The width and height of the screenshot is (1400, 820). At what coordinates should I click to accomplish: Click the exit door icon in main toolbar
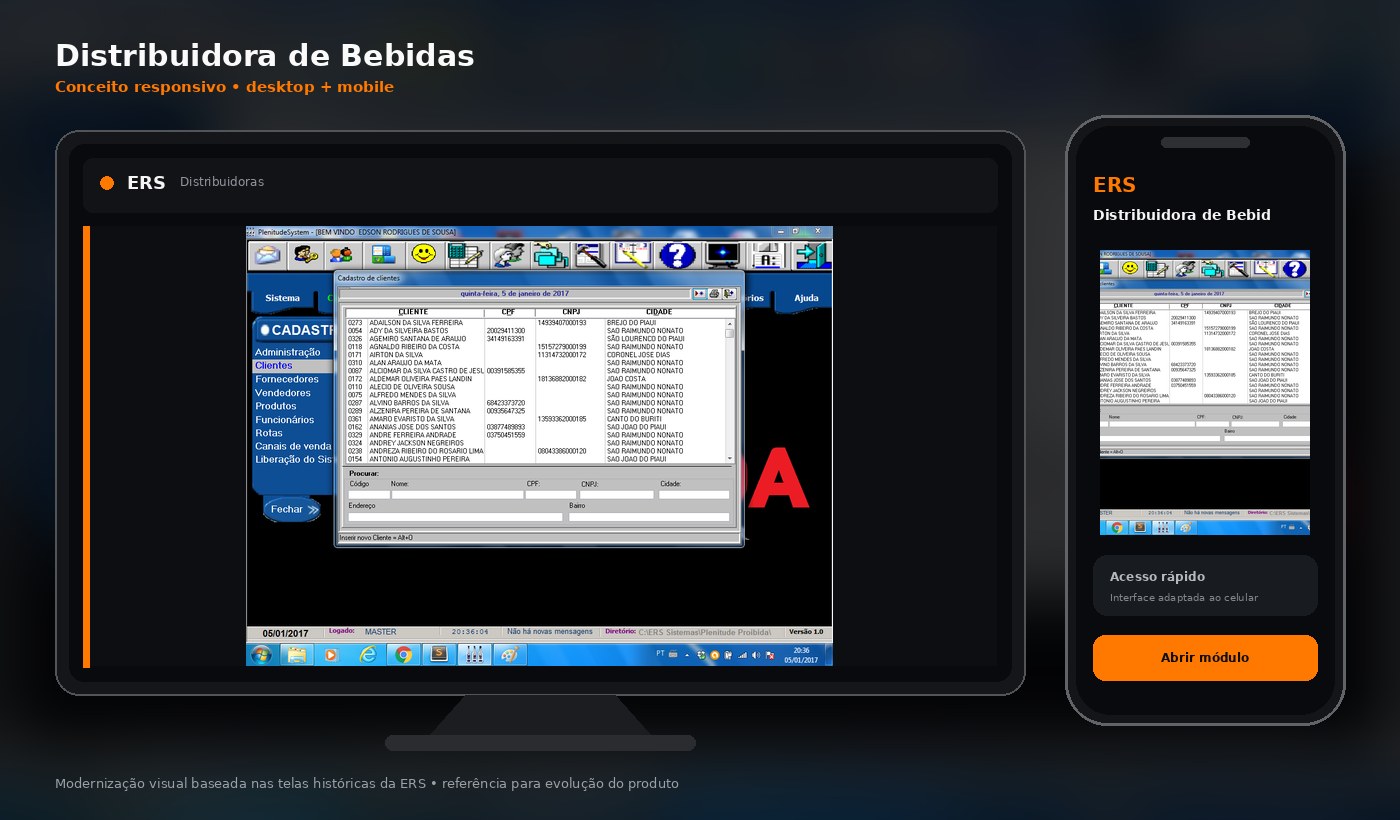tap(812, 255)
